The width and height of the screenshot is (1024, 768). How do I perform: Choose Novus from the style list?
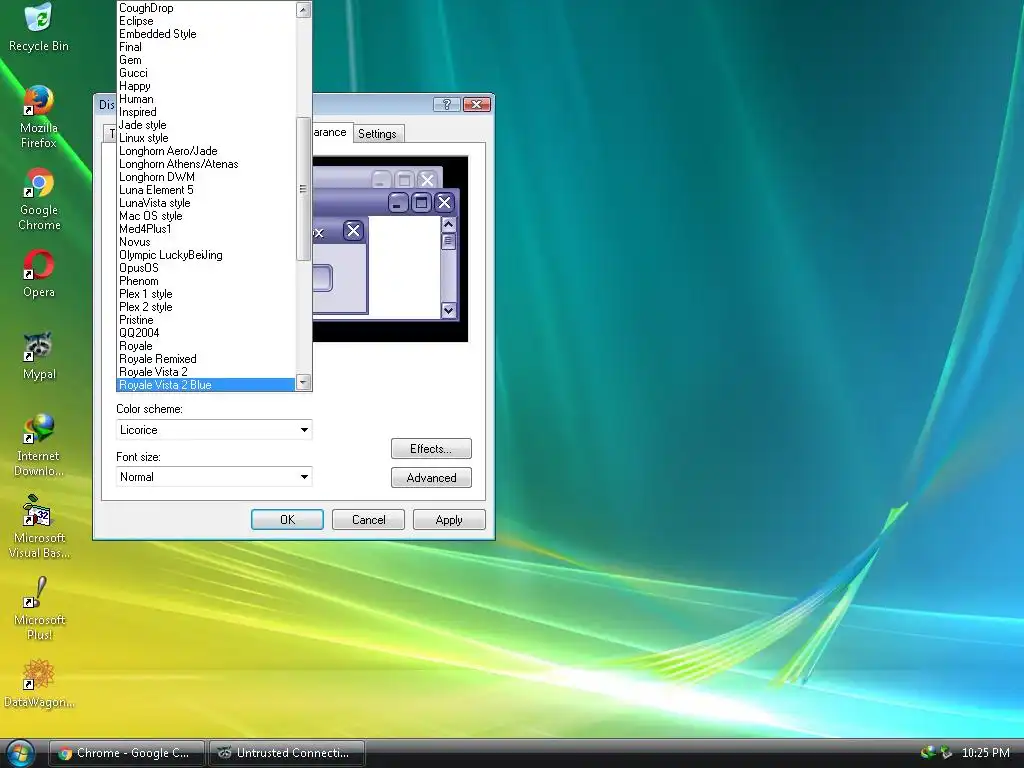pos(206,242)
